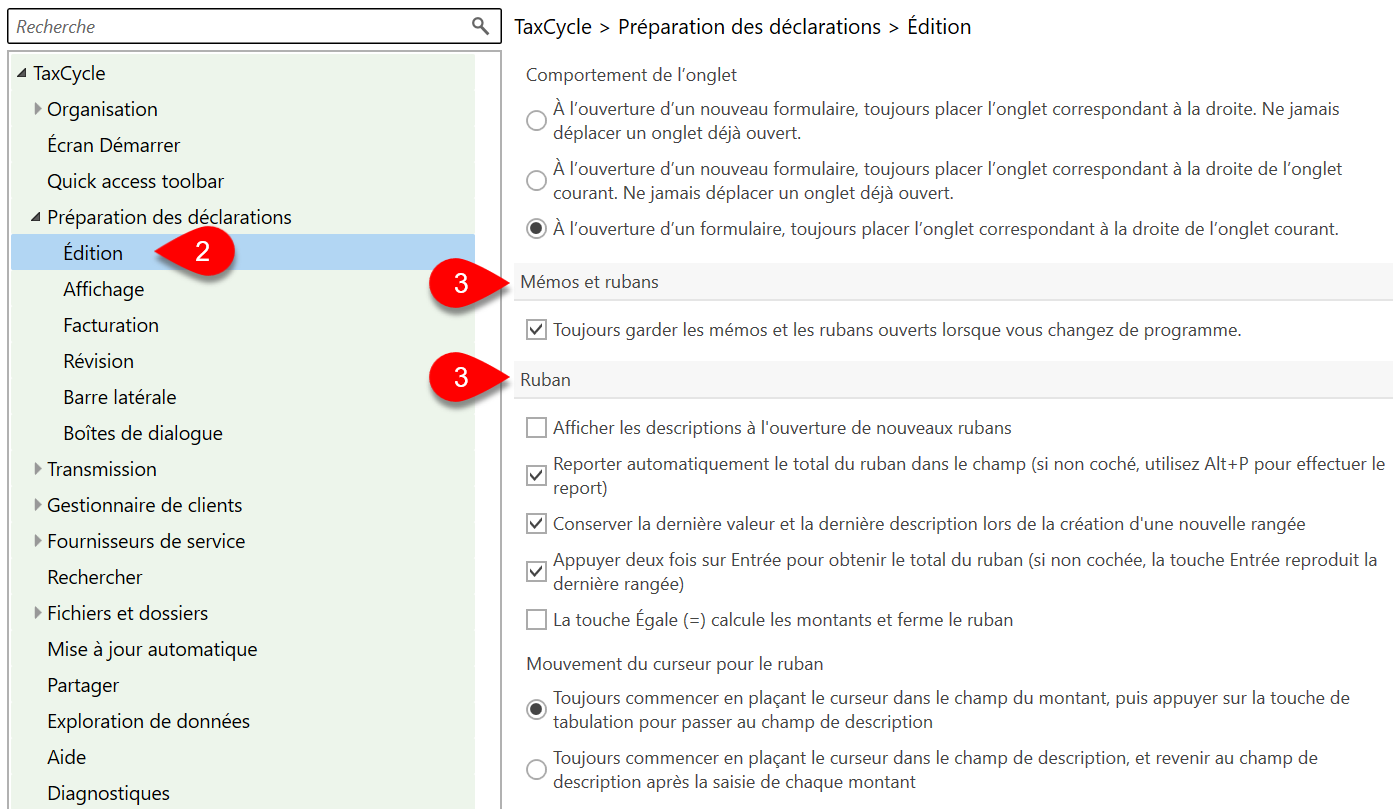Uncheck Reporter automatiquement le total du ruban
1393x809 pixels.
point(536,476)
